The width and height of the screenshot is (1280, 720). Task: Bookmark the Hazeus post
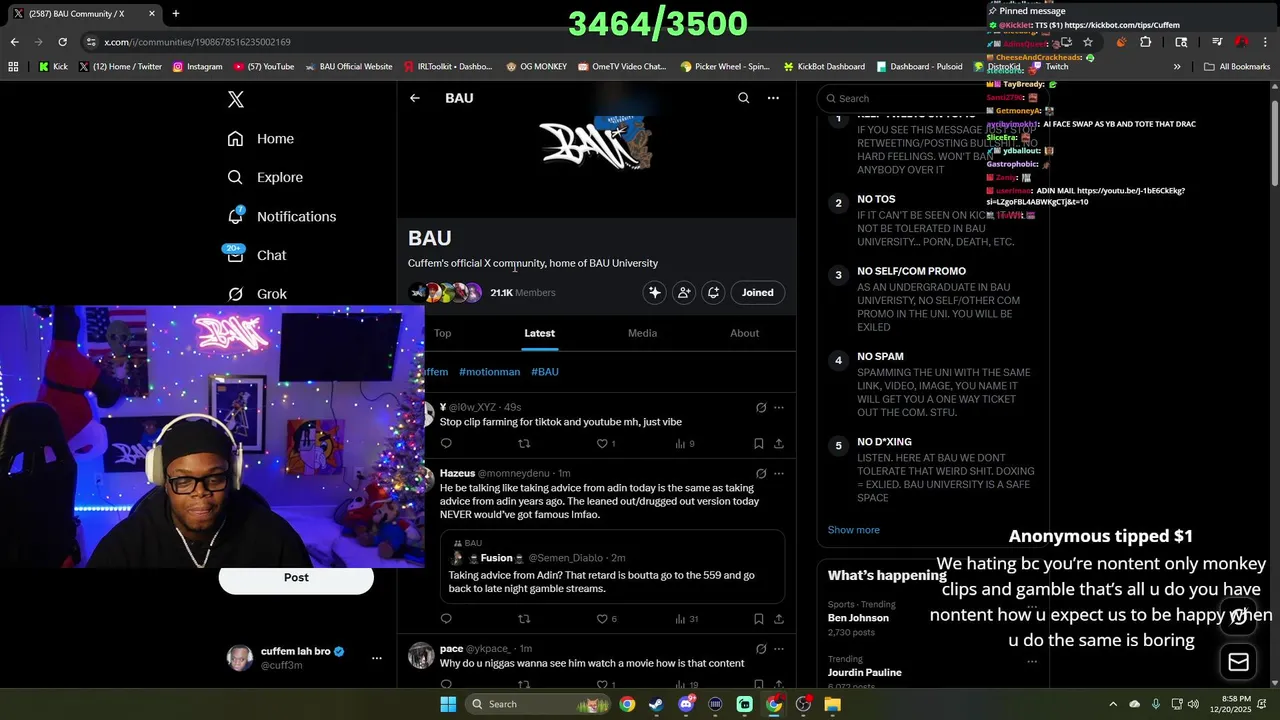pyautogui.click(x=758, y=619)
